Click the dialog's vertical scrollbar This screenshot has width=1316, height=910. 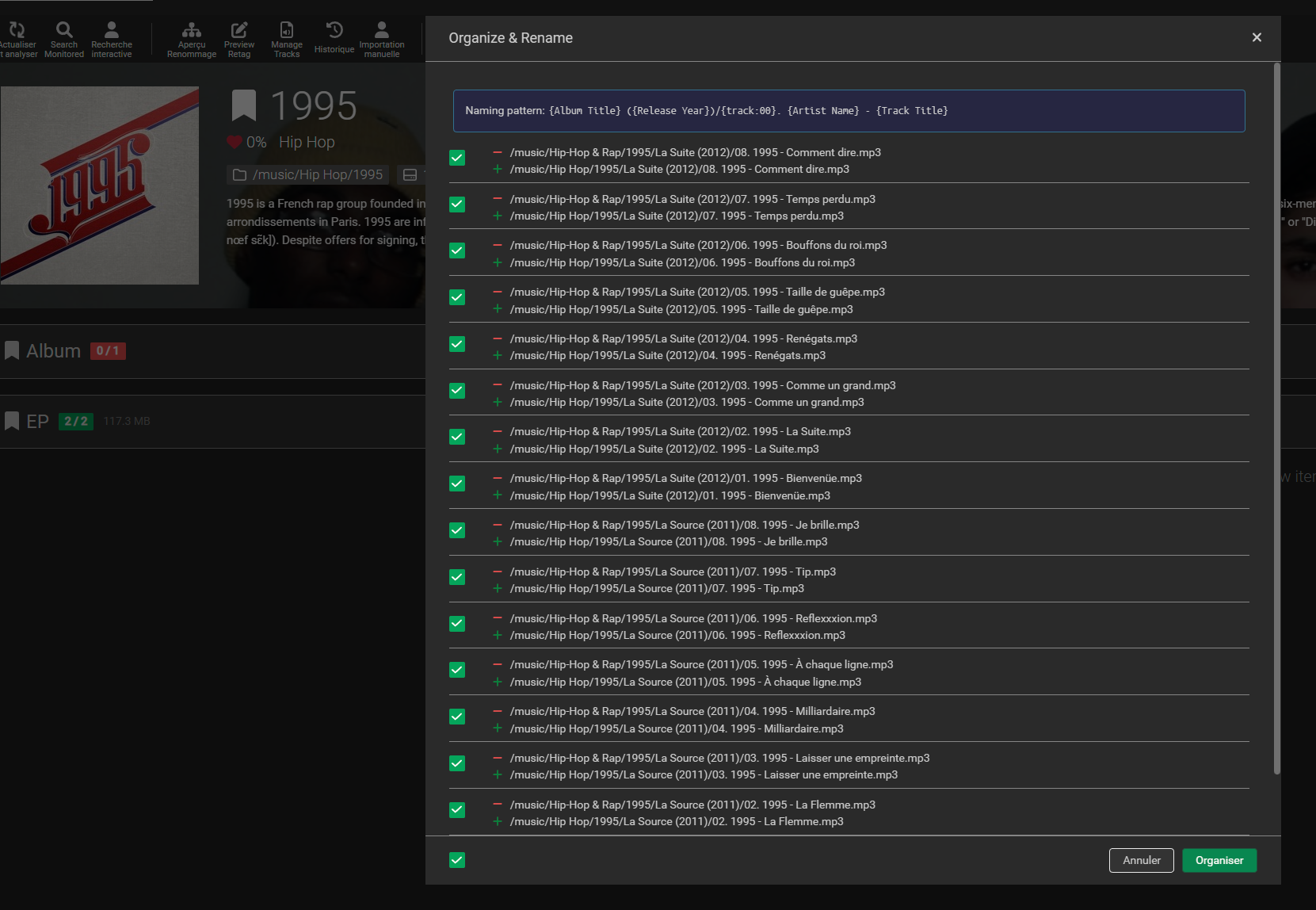[x=1276, y=396]
